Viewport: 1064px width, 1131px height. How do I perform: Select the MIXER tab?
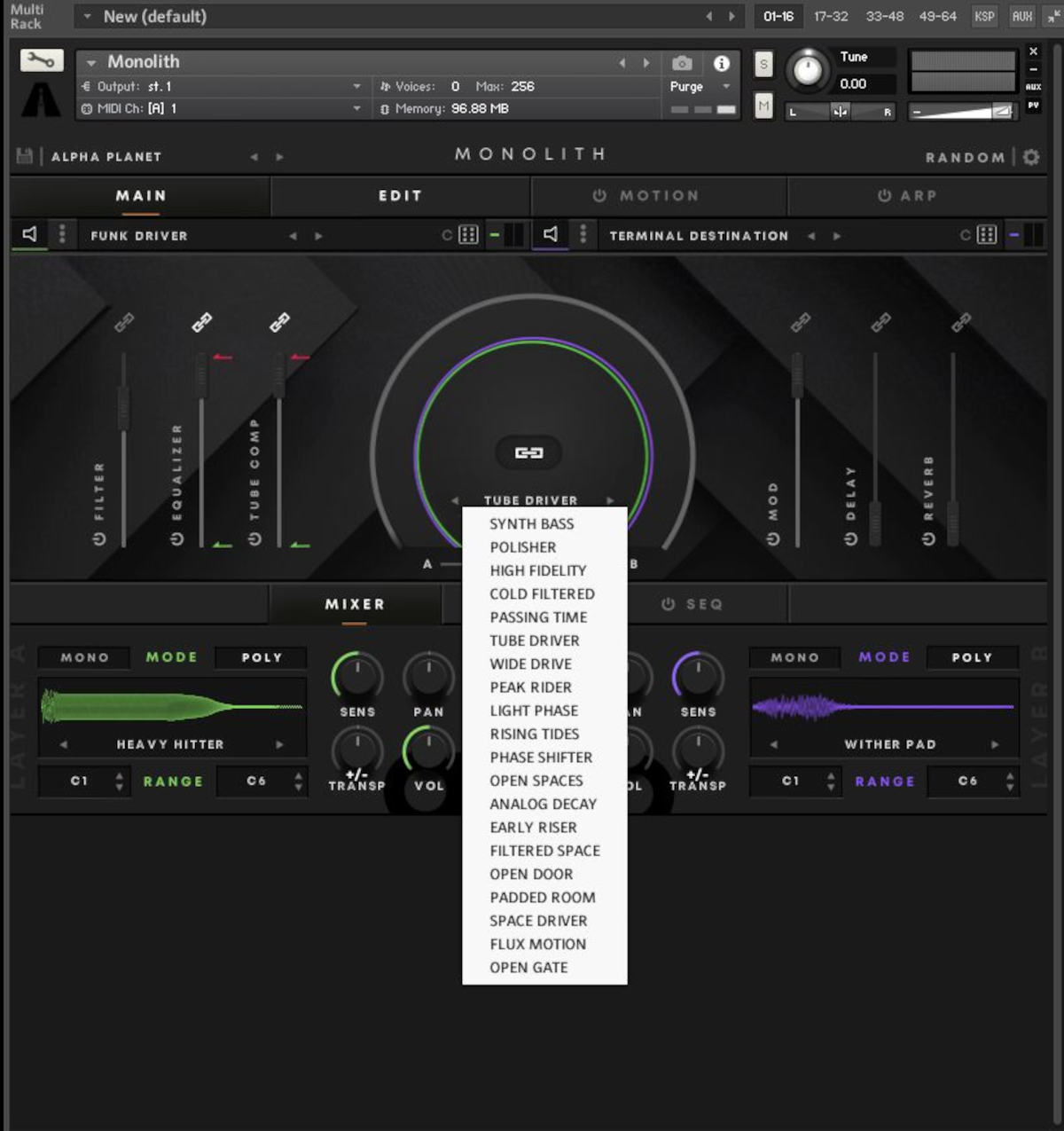pos(355,604)
